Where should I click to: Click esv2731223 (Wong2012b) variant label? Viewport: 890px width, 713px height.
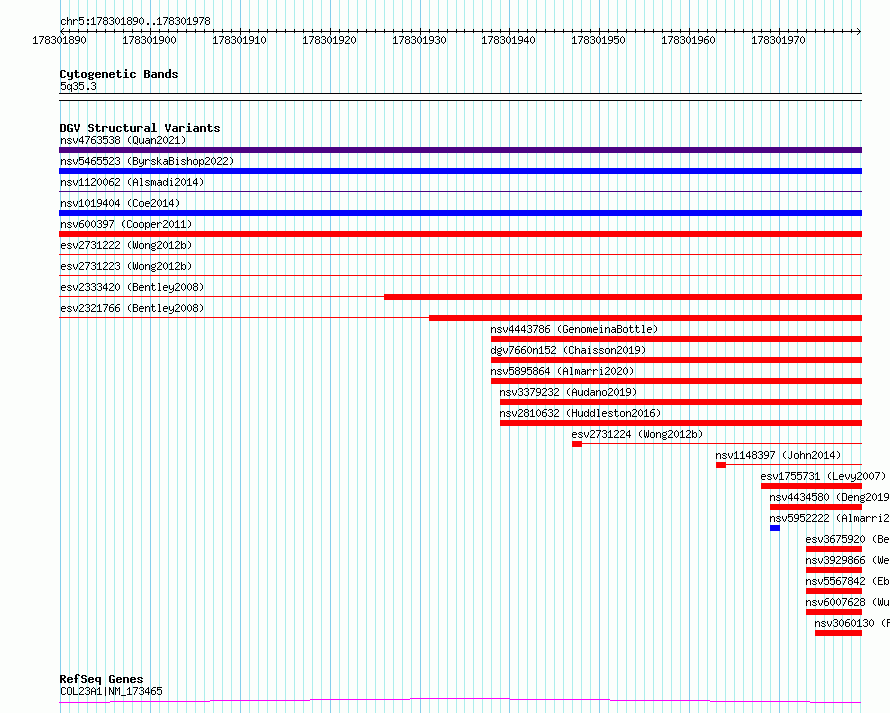(x=125, y=266)
